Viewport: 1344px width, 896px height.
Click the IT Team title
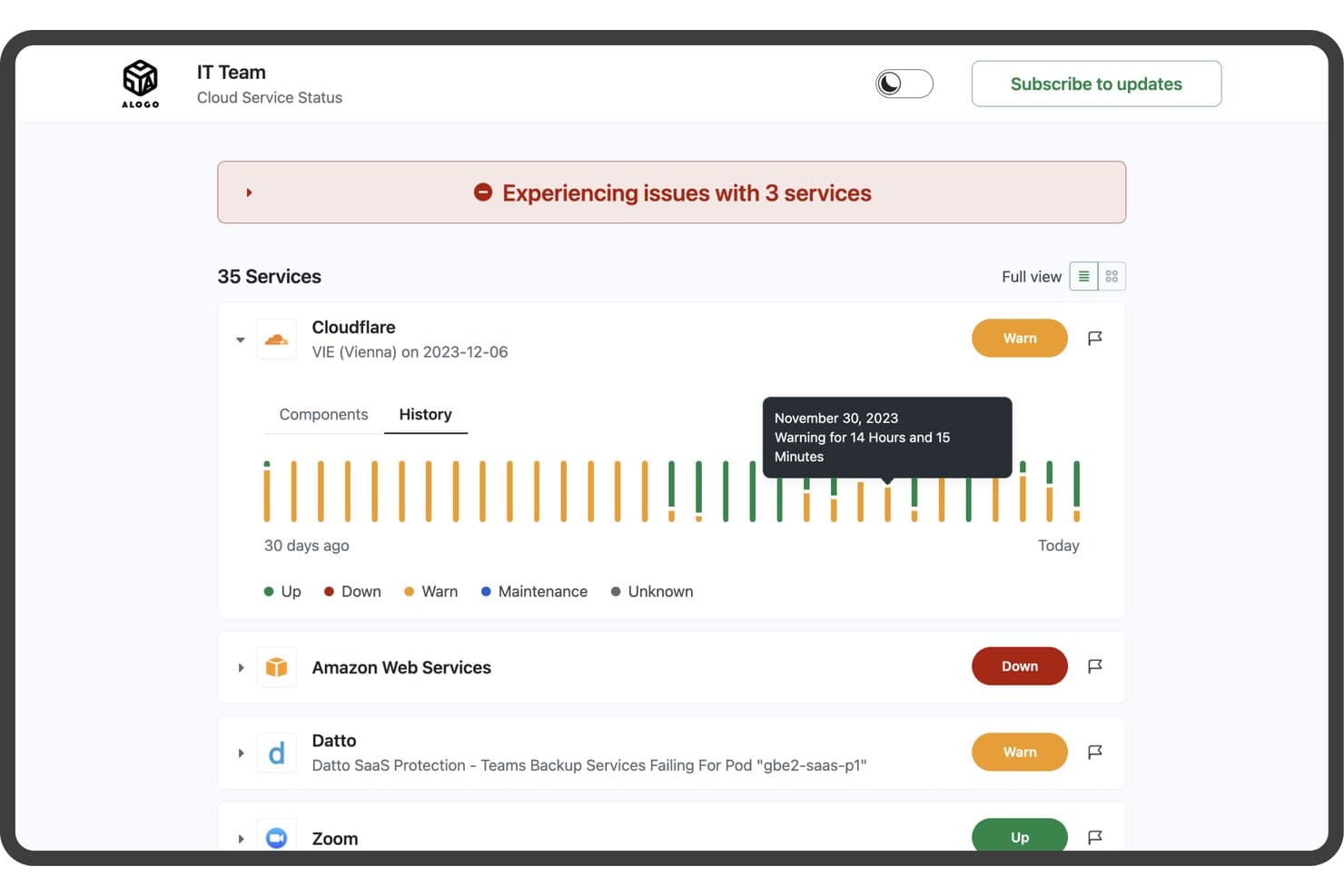(x=232, y=72)
